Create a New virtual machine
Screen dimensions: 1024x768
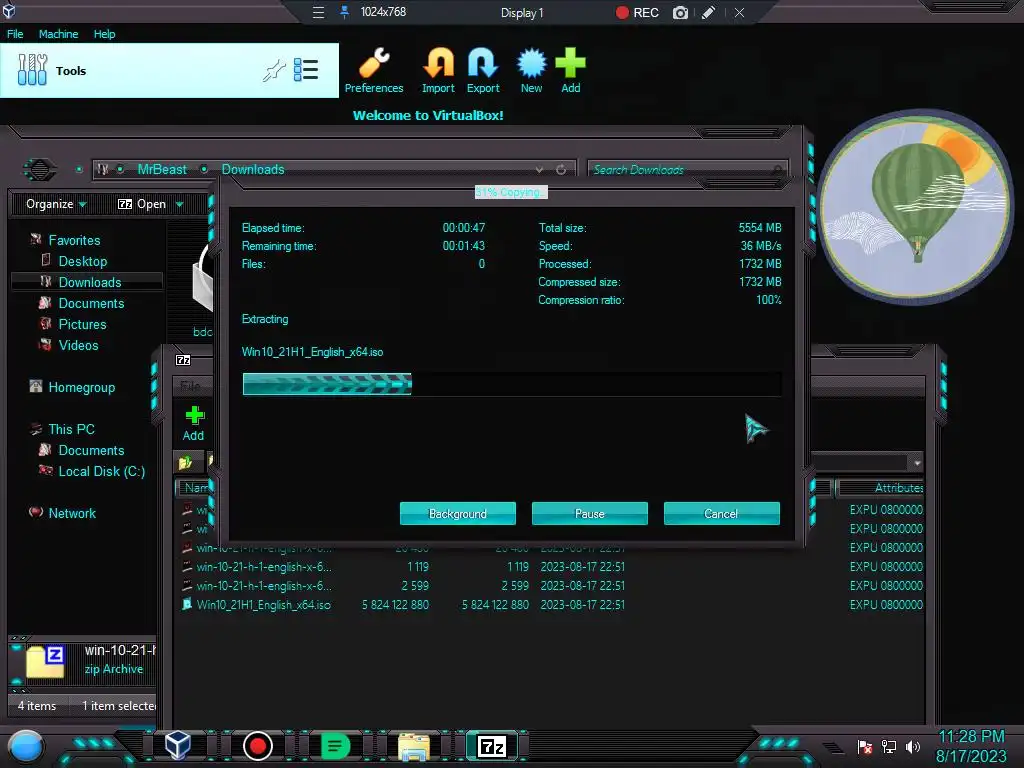[531, 71]
